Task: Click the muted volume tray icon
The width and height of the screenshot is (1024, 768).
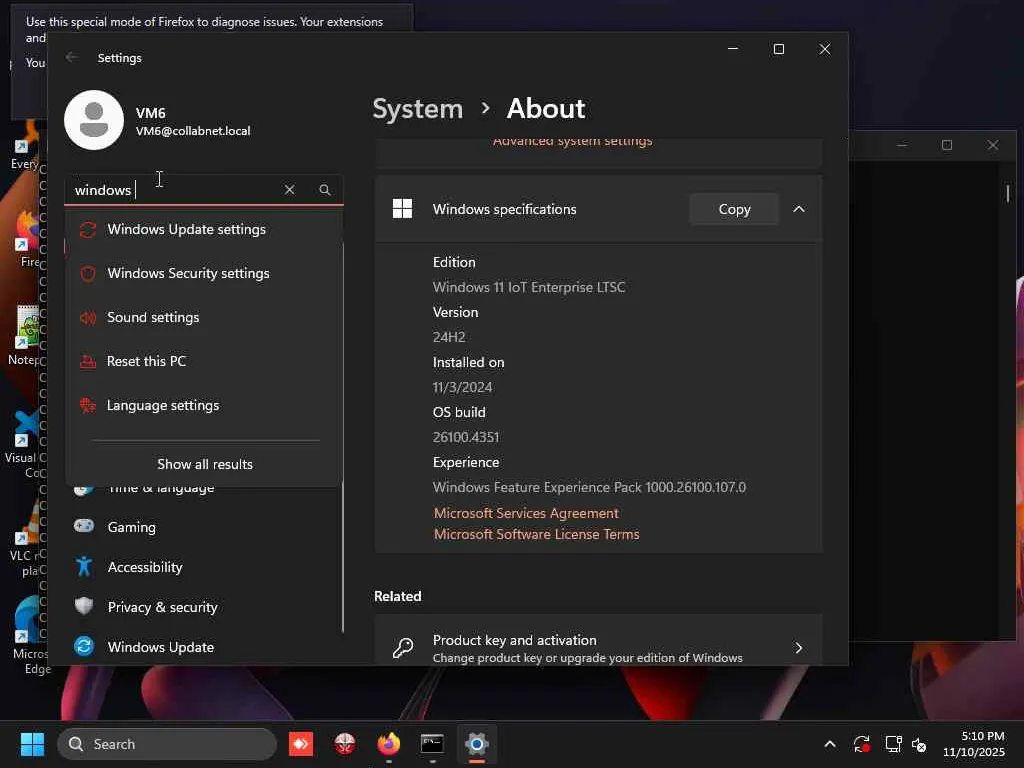Action: click(919, 744)
